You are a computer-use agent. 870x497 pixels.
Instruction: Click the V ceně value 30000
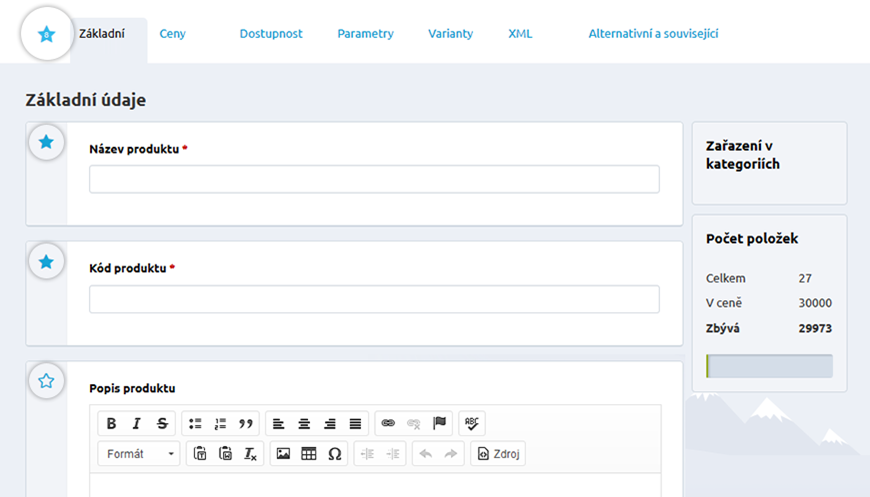(815, 303)
